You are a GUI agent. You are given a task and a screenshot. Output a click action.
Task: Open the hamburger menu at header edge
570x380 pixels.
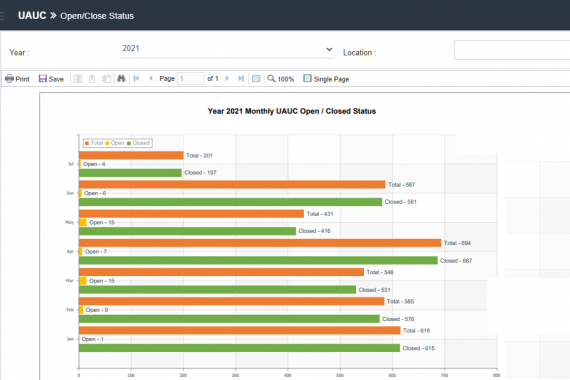pos(2,16)
